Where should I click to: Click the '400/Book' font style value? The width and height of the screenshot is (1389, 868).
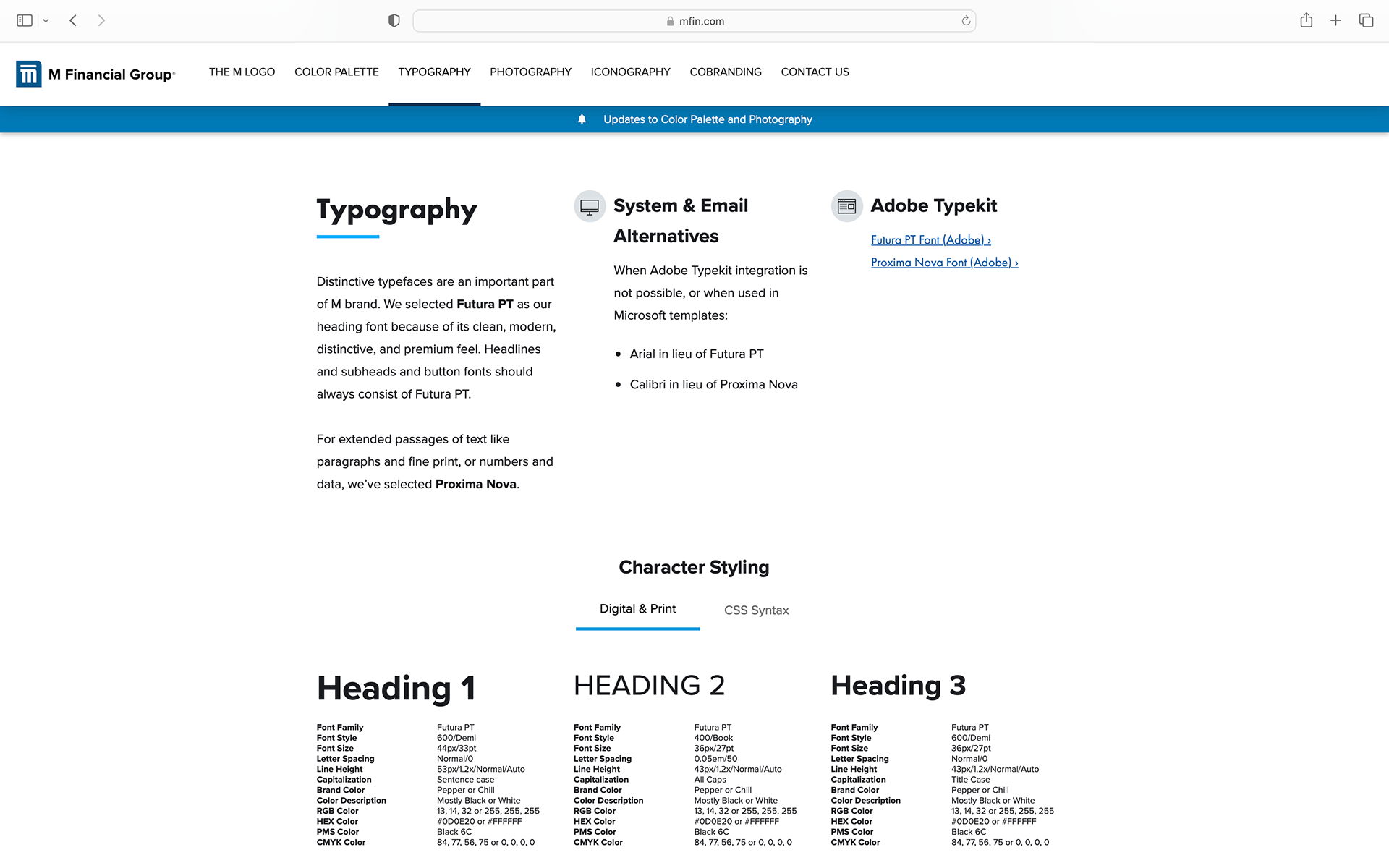point(713,738)
